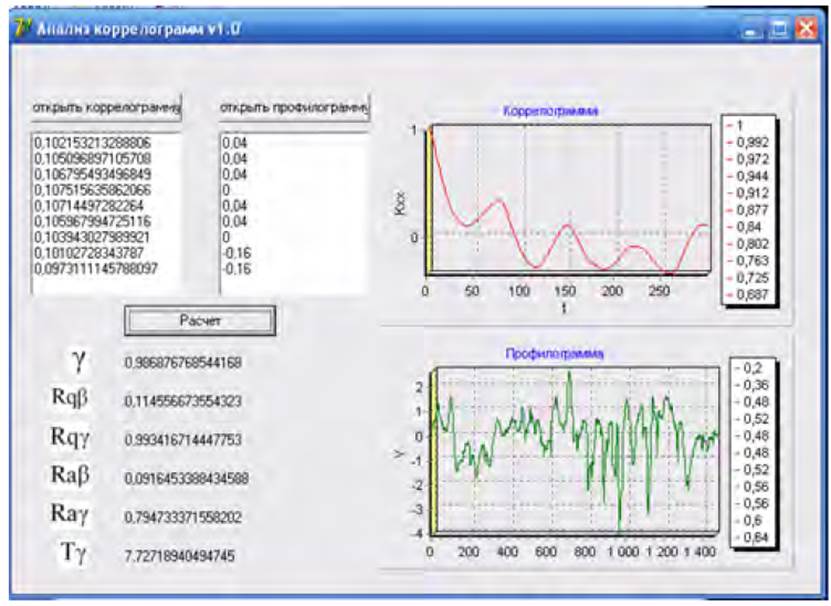Click the Tγ result value 7,72718940494745
The image size is (831, 606).
click(x=180, y=555)
